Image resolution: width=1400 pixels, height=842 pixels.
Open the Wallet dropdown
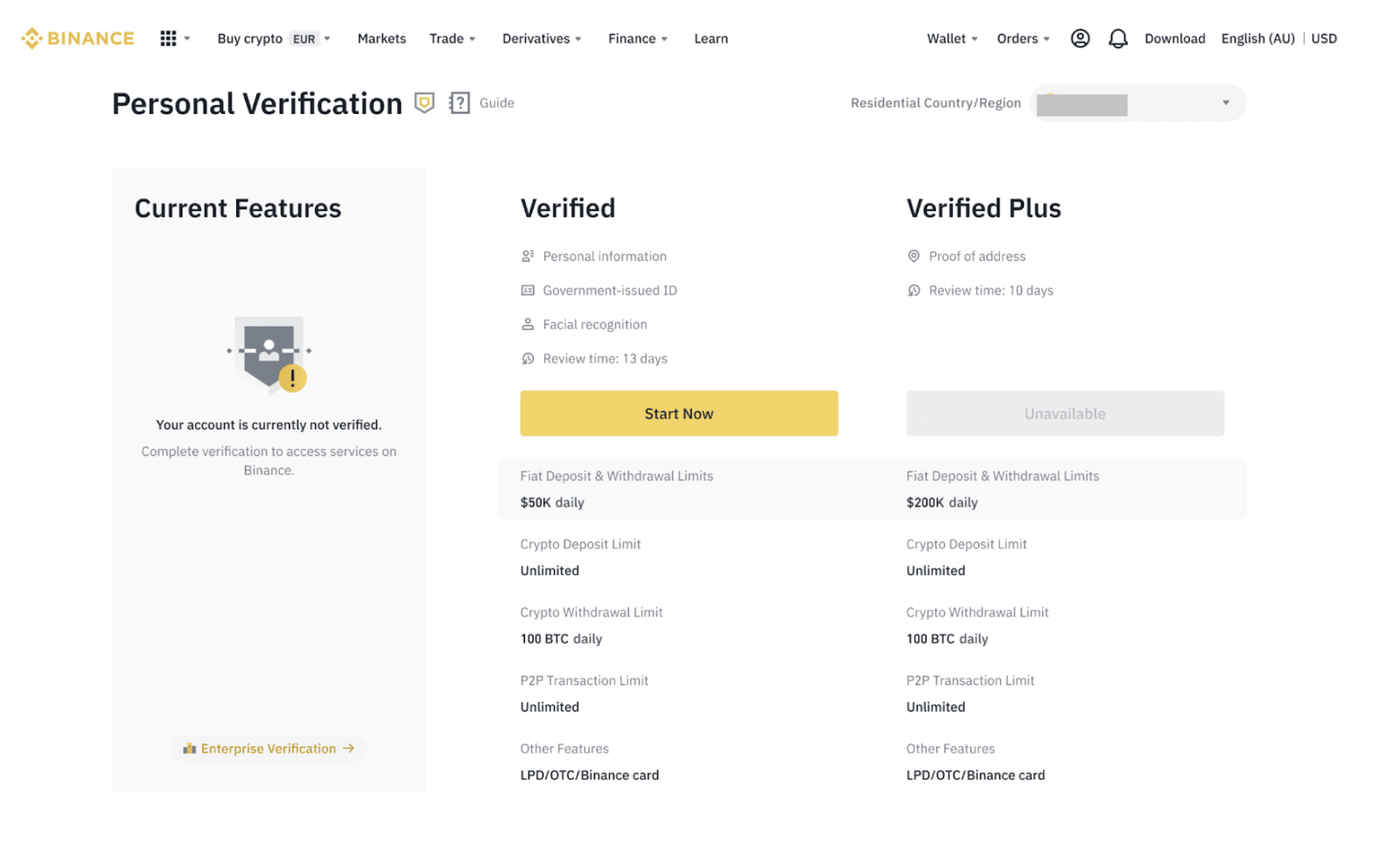pos(950,38)
